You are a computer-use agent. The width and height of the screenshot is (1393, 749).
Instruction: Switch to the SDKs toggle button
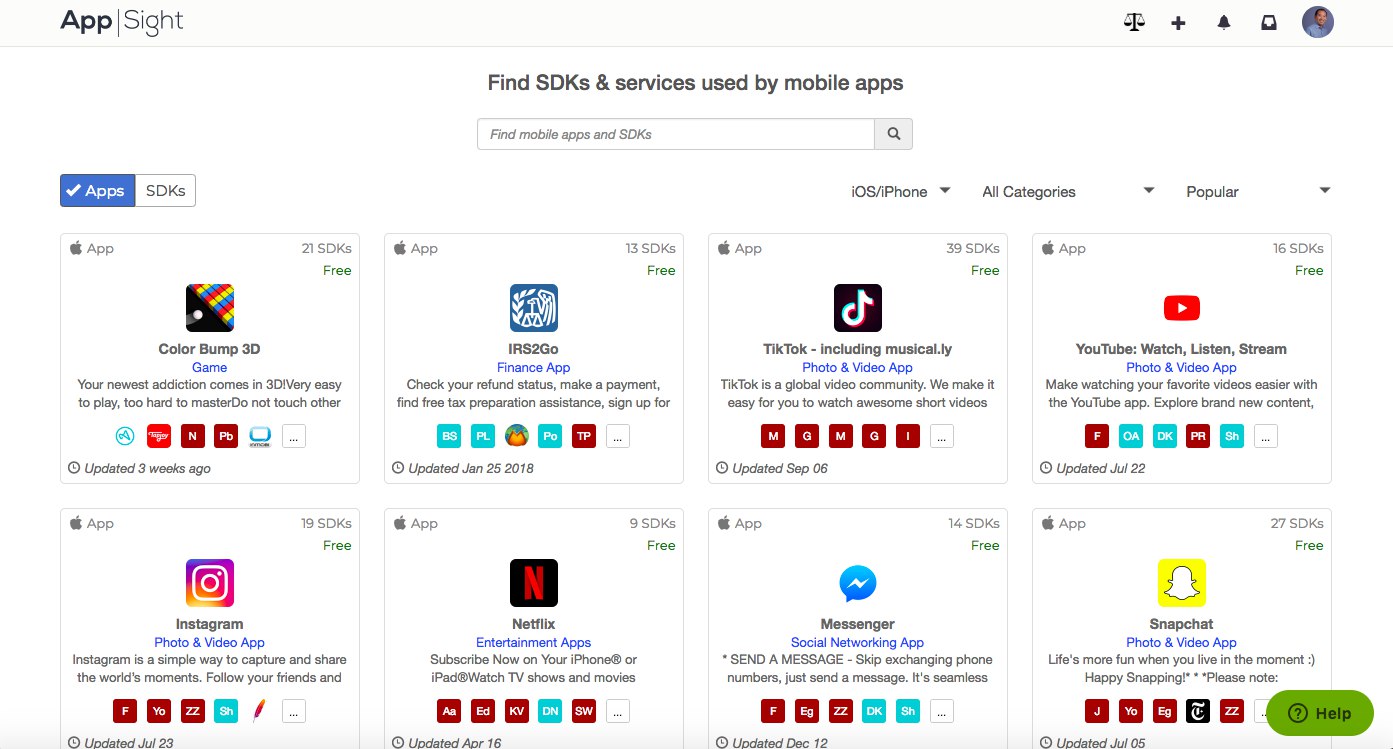pyautogui.click(x=165, y=191)
